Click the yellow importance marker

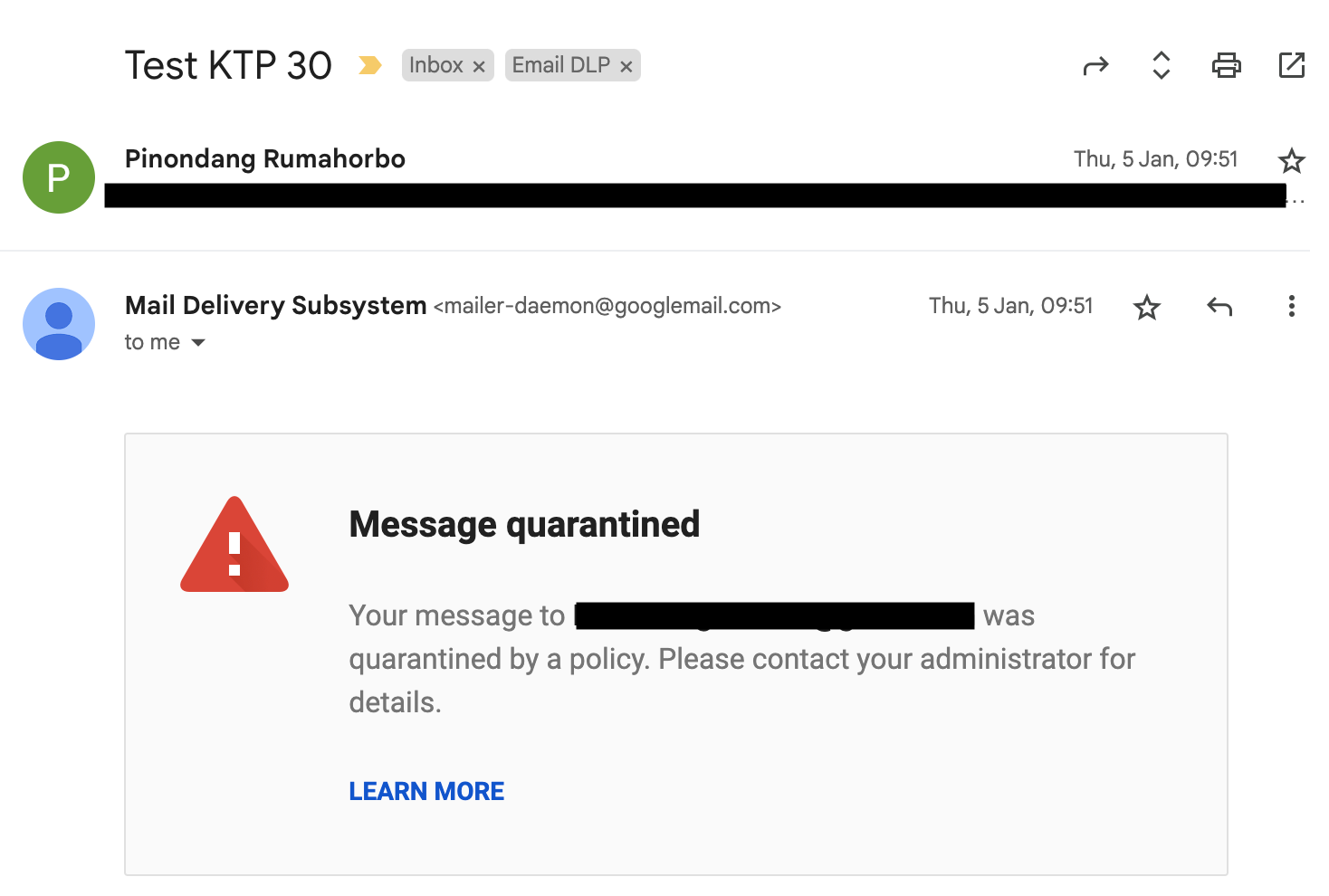click(x=369, y=65)
